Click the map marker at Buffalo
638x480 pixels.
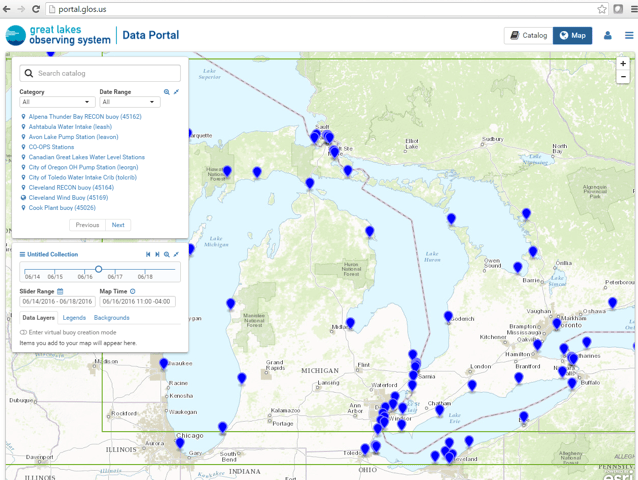[x=572, y=383]
